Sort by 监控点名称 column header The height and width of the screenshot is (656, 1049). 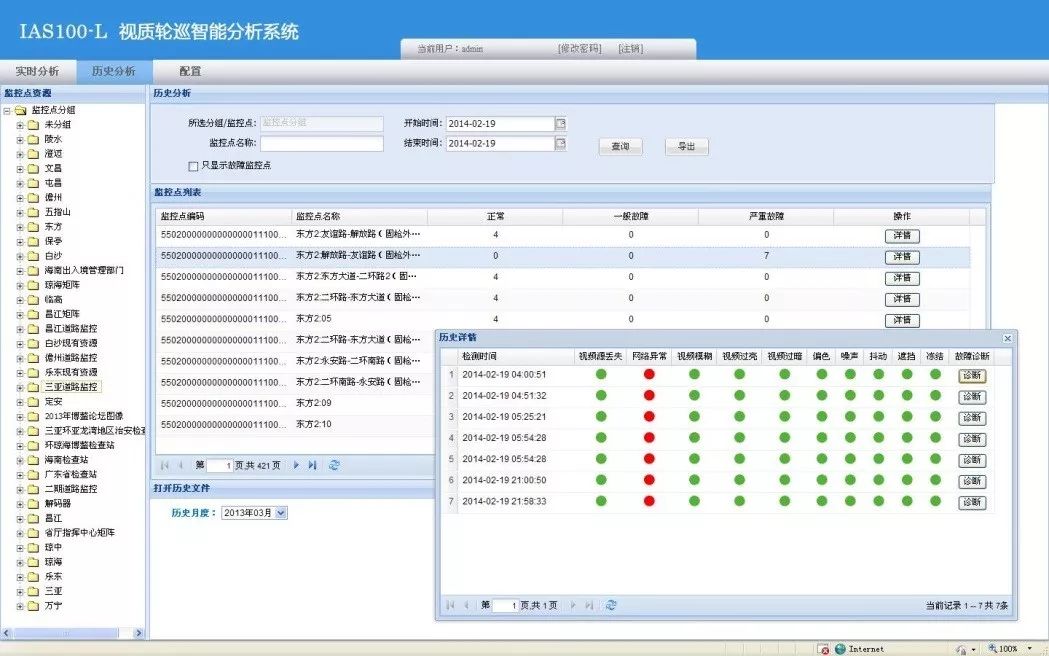[359, 216]
